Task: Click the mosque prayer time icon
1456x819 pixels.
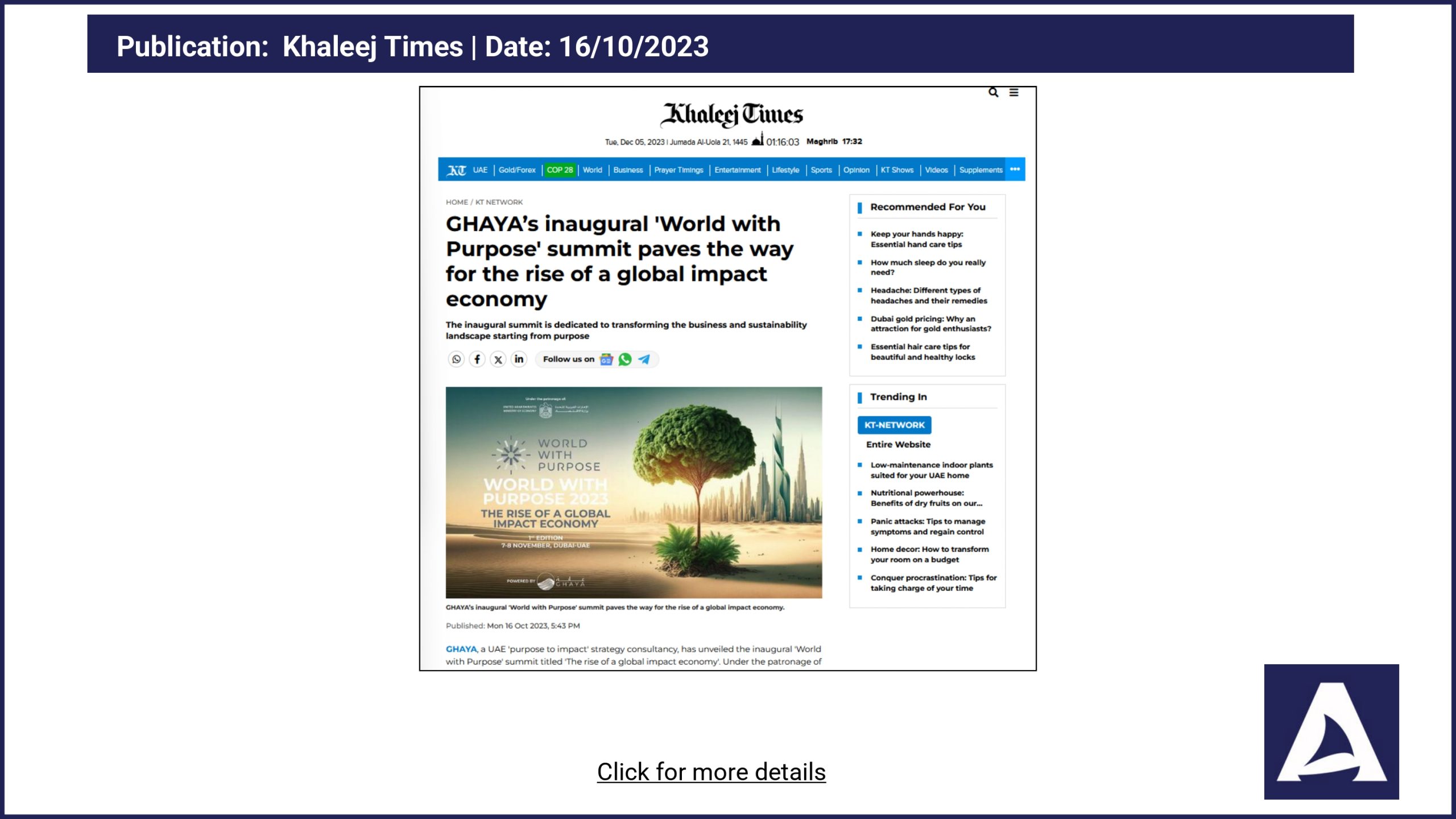Action: [x=758, y=139]
